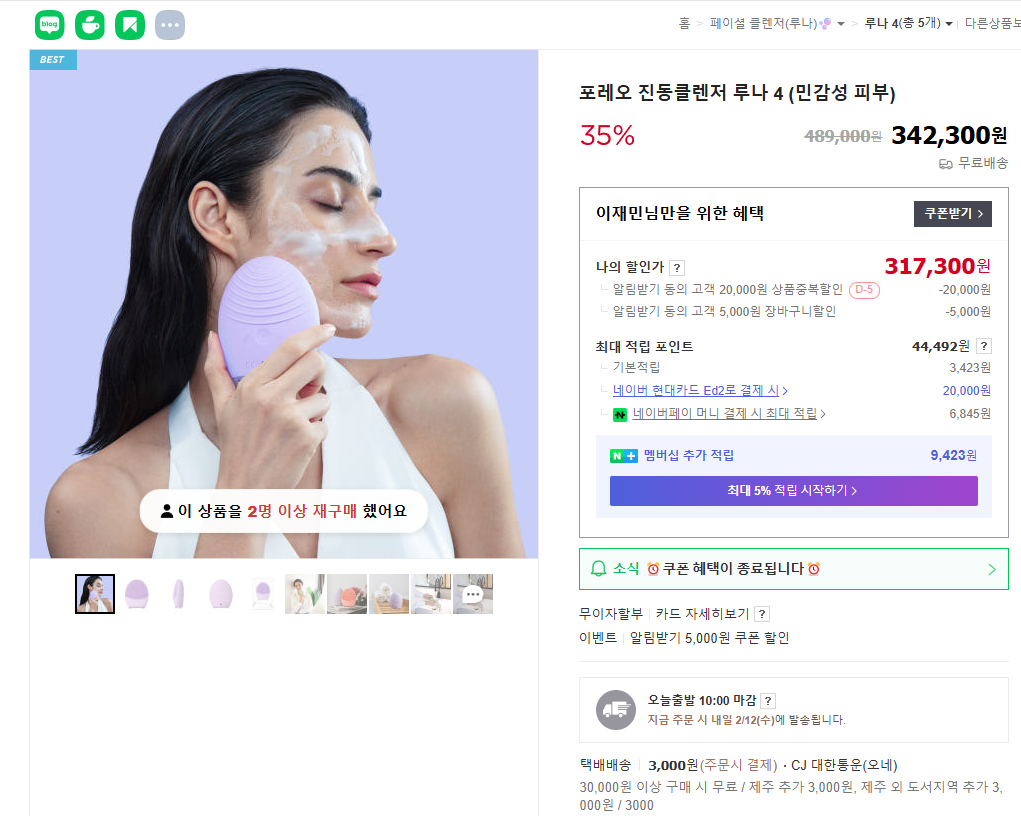This screenshot has width=1021, height=816.
Task: Share via Naver Blog icon
Action: 49,25
